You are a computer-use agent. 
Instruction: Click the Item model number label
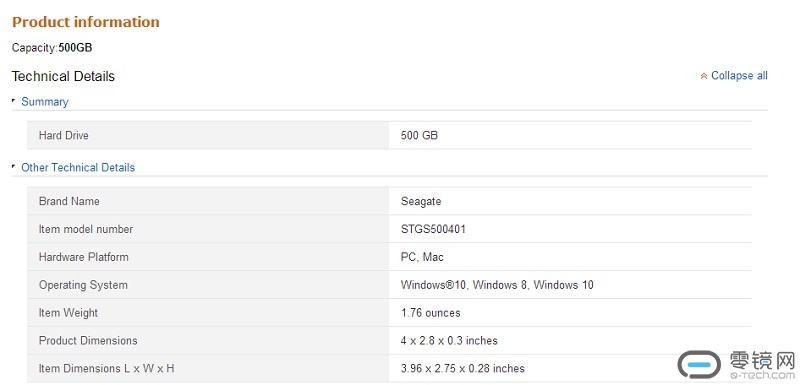click(x=86, y=229)
